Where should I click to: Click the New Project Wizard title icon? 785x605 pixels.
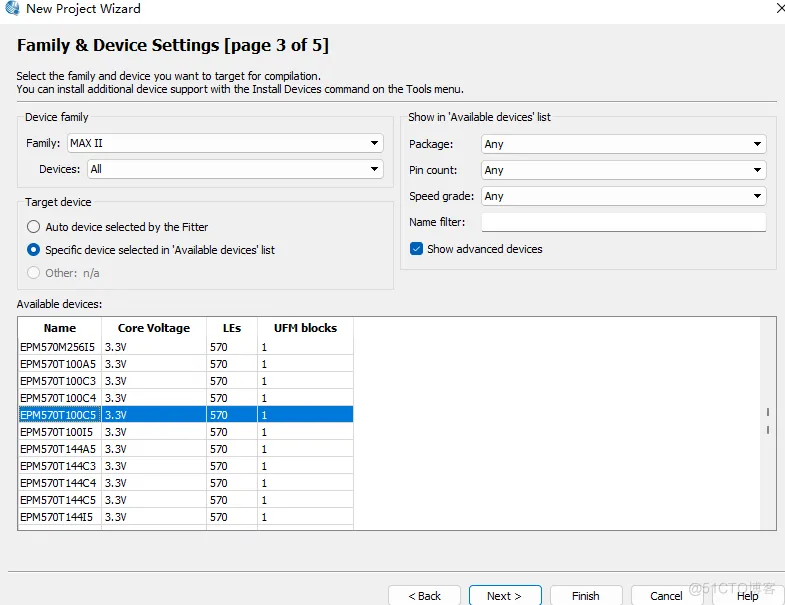pyautogui.click(x=12, y=9)
